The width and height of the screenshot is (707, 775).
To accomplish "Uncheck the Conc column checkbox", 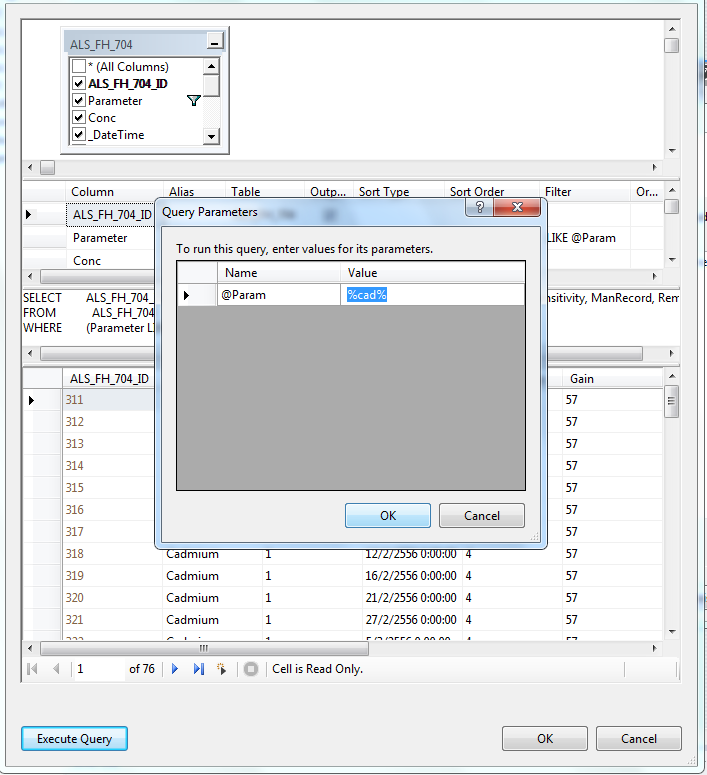I will click(x=79, y=118).
